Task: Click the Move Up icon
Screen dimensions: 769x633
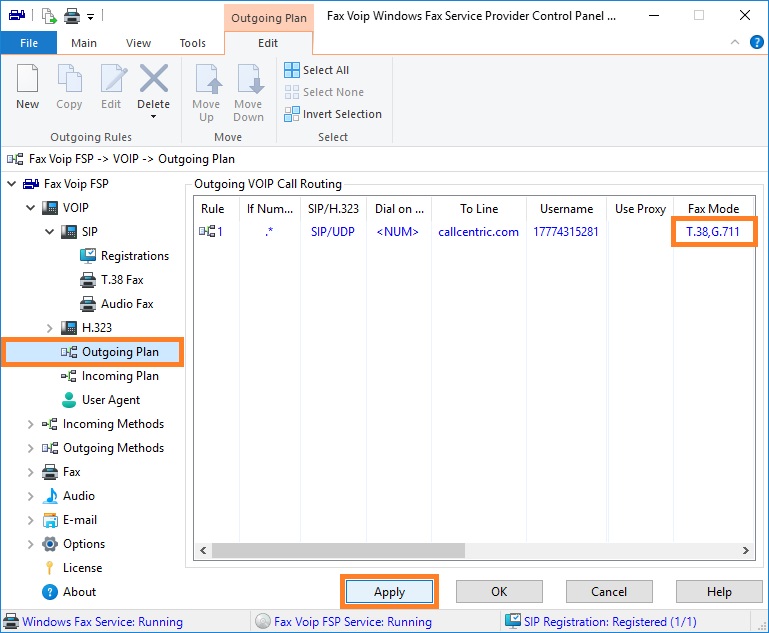Action: click(207, 78)
